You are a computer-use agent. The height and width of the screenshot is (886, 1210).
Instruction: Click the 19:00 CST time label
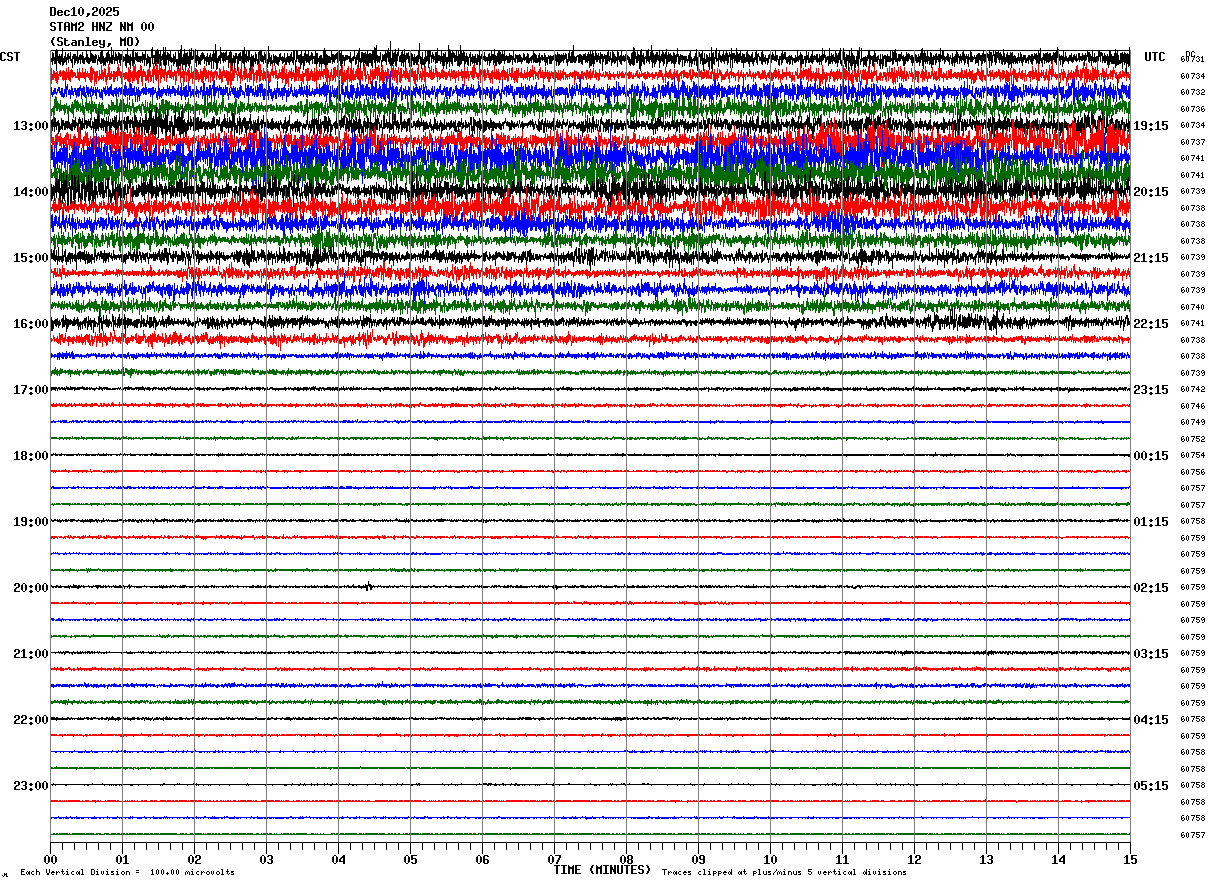[x=30, y=522]
